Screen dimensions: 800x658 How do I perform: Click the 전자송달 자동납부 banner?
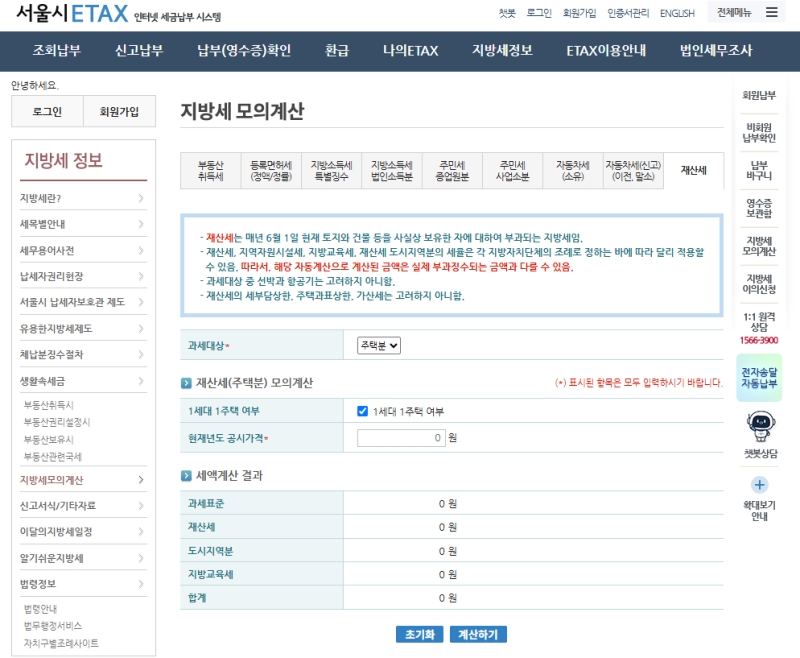click(759, 378)
